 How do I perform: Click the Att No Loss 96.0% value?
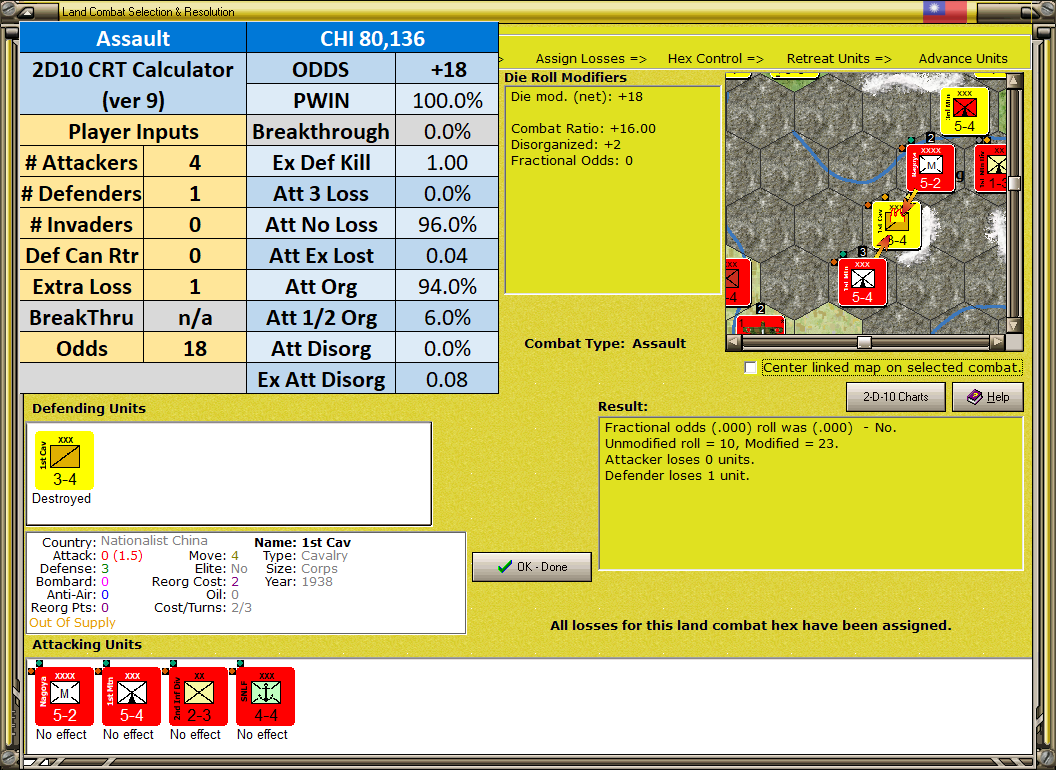pos(447,224)
